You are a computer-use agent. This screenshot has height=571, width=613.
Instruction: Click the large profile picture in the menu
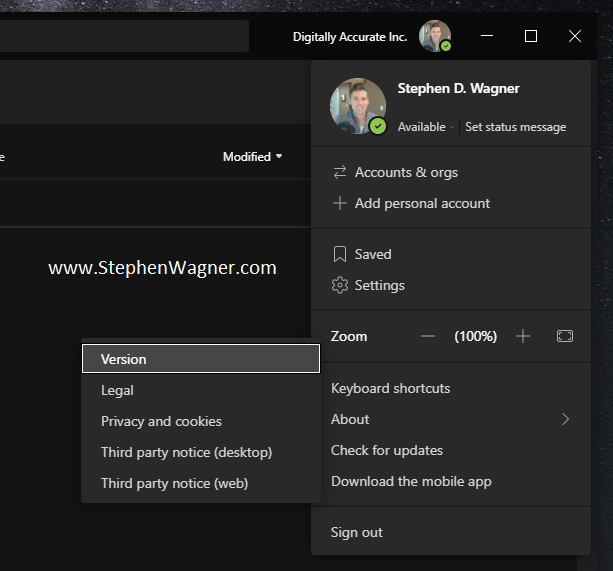(358, 106)
